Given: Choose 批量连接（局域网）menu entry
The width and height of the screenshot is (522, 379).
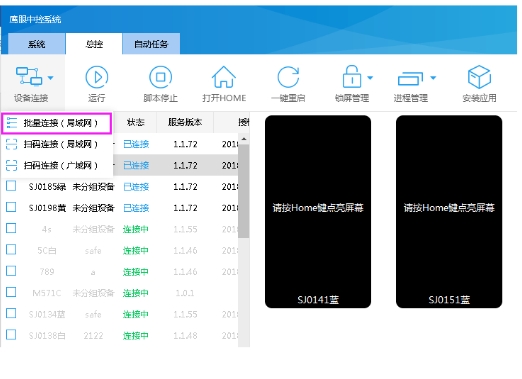Looking at the screenshot, I should [56, 123].
